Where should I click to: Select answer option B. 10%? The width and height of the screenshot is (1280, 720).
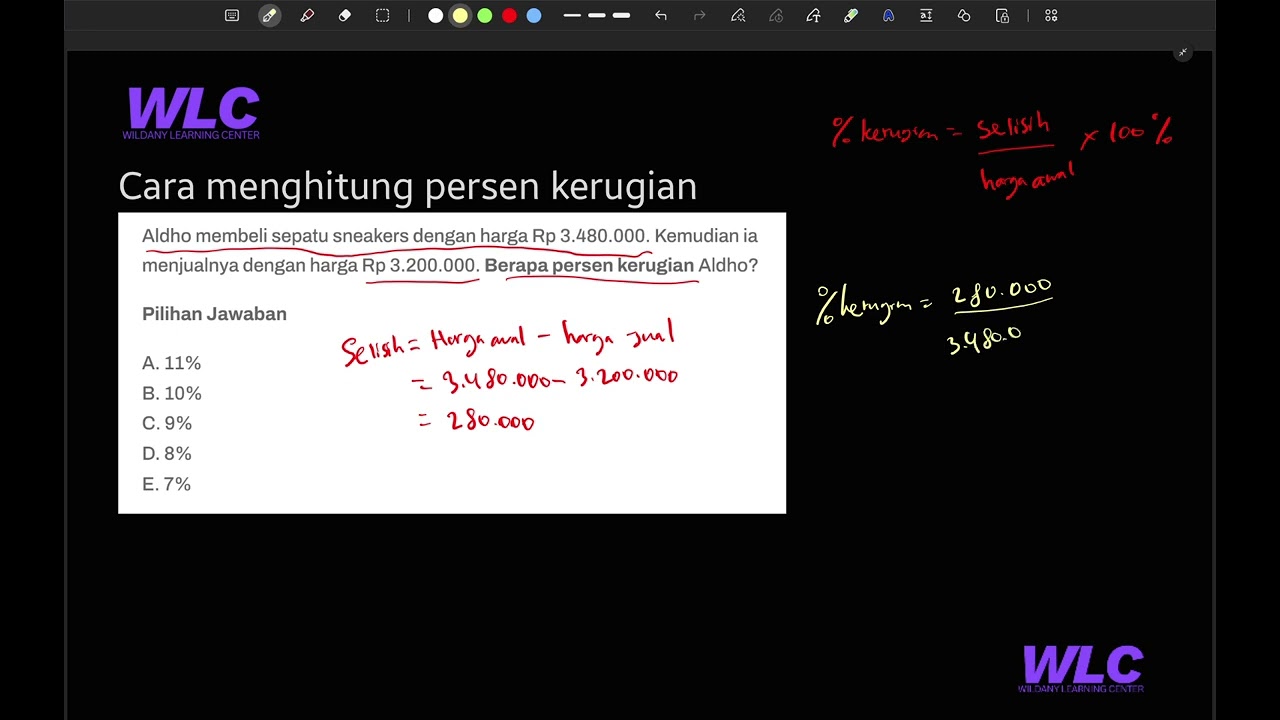pos(172,393)
